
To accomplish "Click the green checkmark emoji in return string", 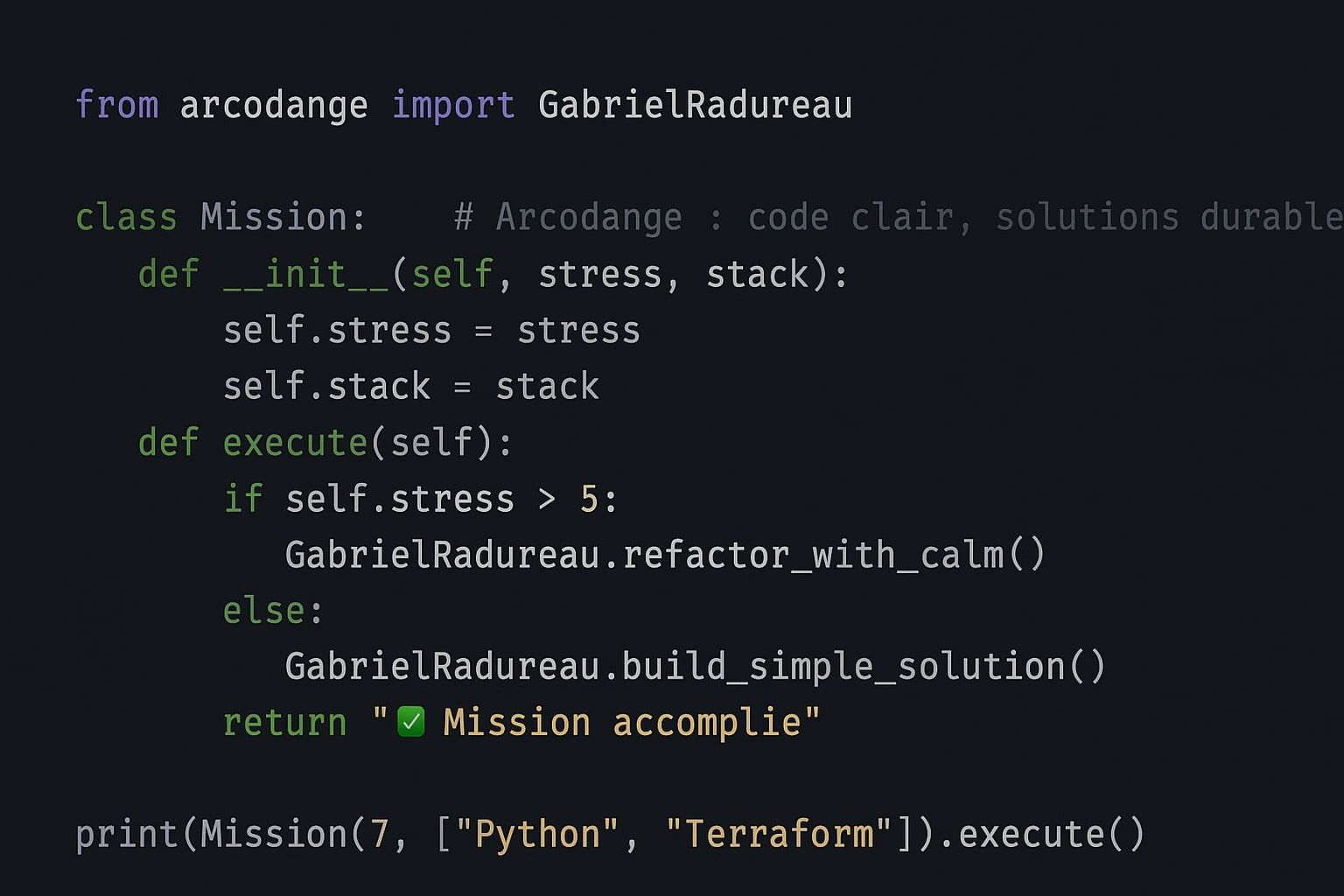I will point(411,723).
